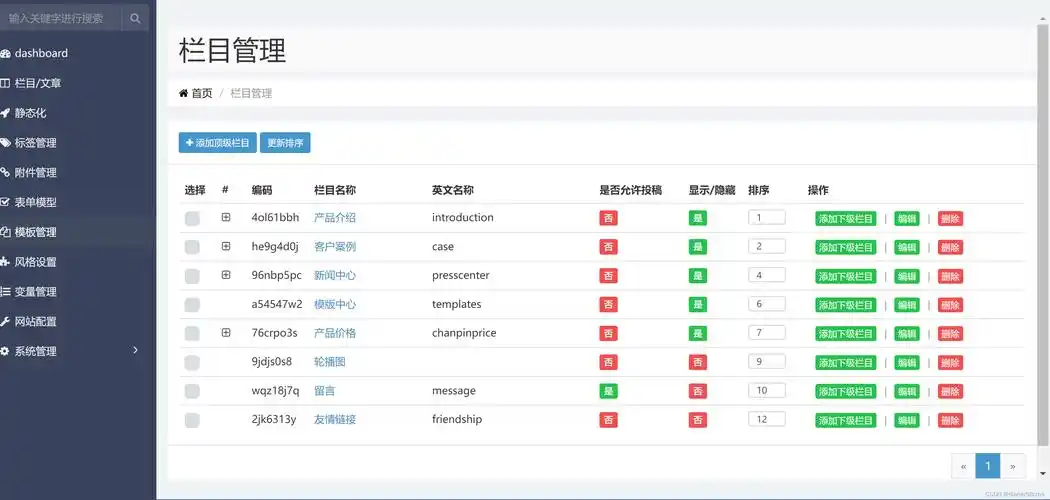Click 添加下级栏目 for 产品介绍 row

(x=846, y=218)
